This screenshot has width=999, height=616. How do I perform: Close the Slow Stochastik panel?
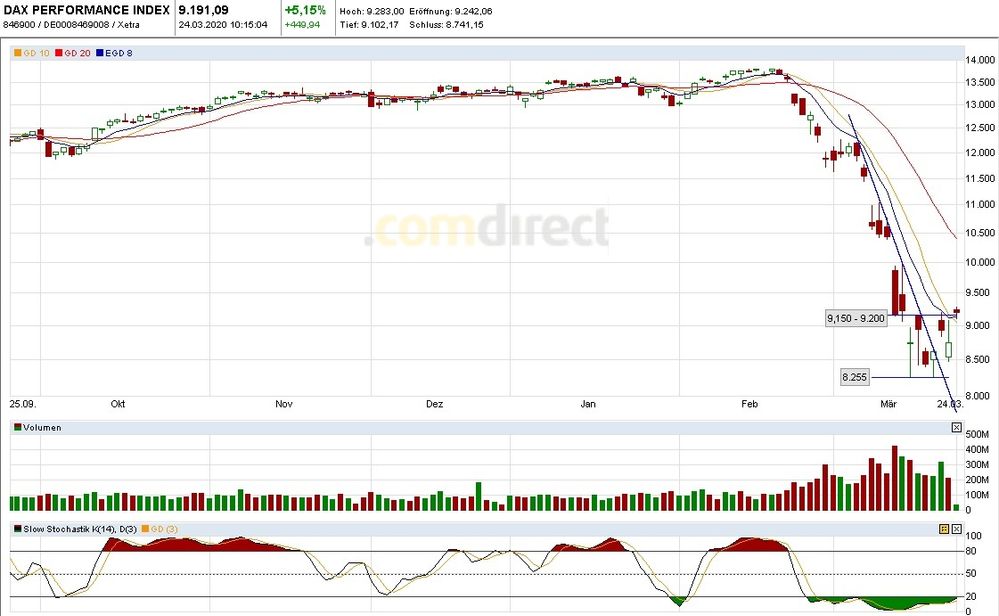pyautogui.click(x=956, y=528)
